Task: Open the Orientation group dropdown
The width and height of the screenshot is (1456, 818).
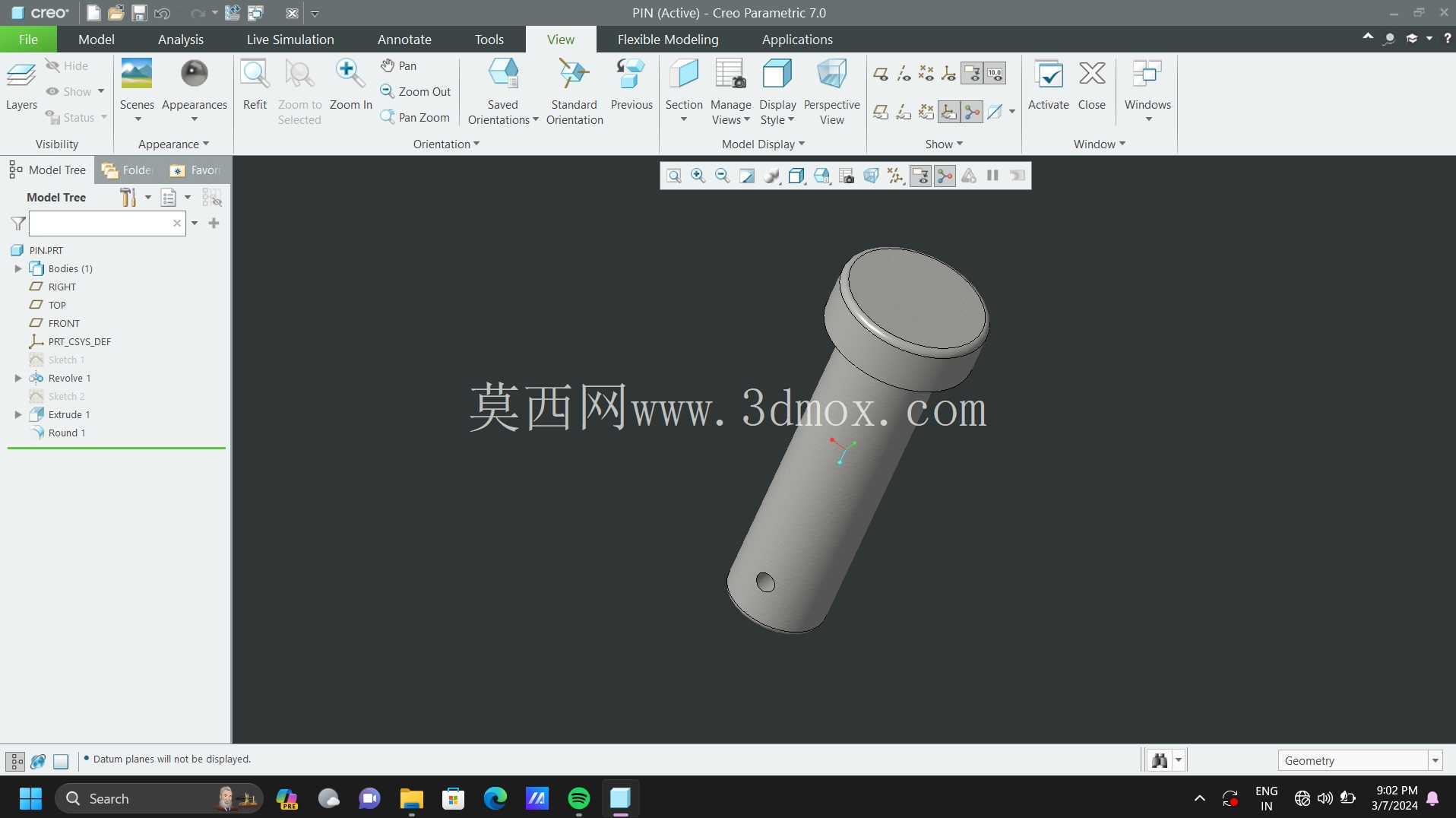Action: pyautogui.click(x=446, y=144)
